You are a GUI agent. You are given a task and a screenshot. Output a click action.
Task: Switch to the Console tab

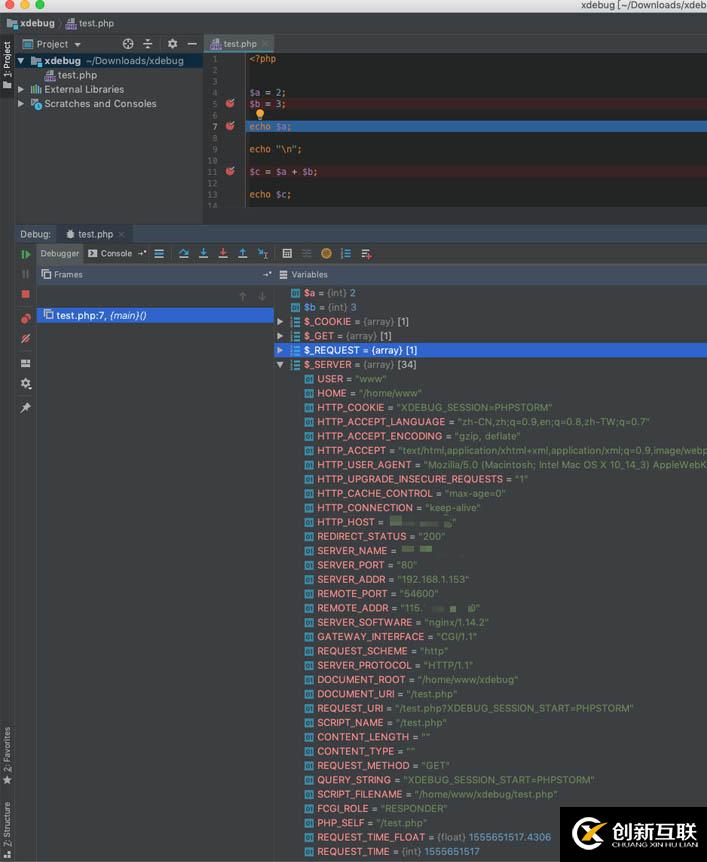click(x=110, y=254)
